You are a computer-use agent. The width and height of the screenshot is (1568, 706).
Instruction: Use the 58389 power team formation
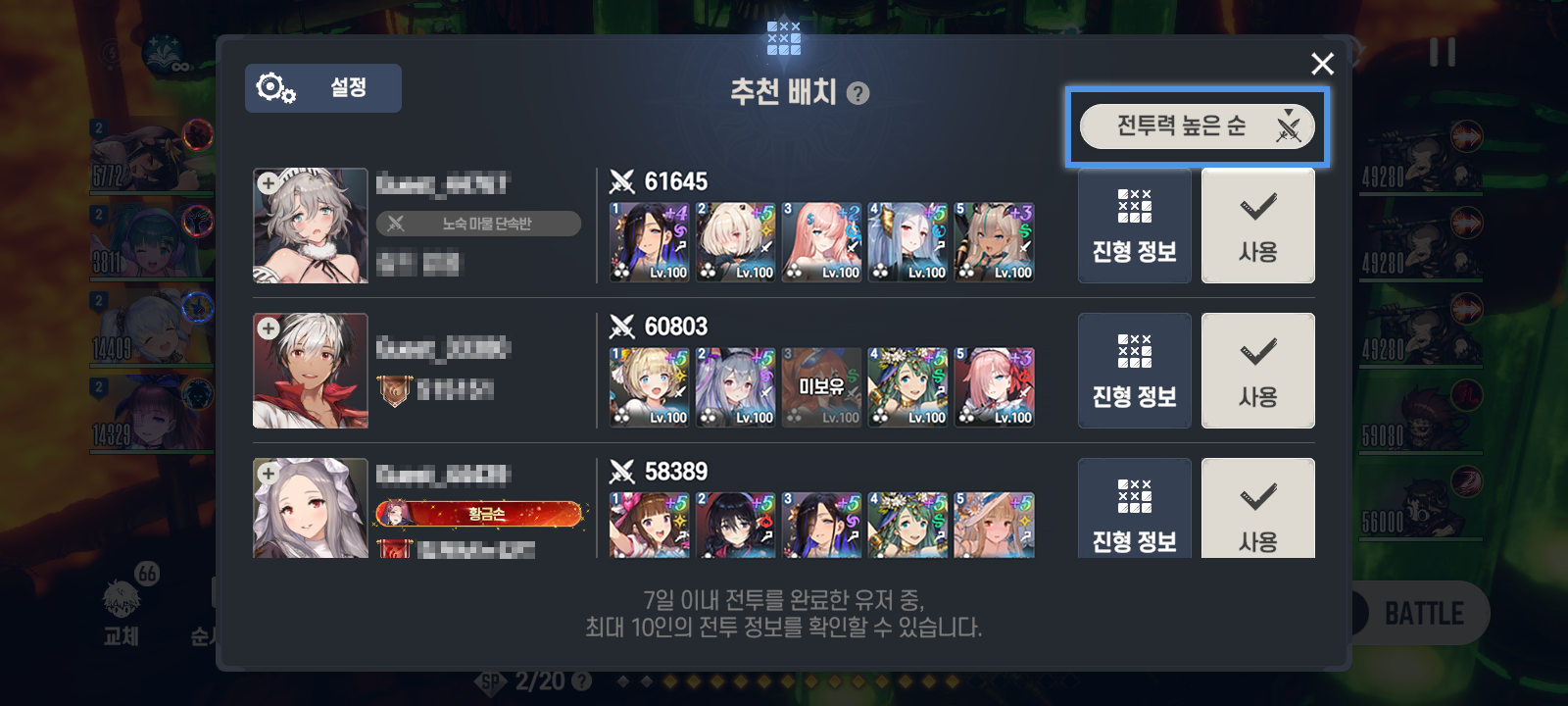tap(1258, 508)
